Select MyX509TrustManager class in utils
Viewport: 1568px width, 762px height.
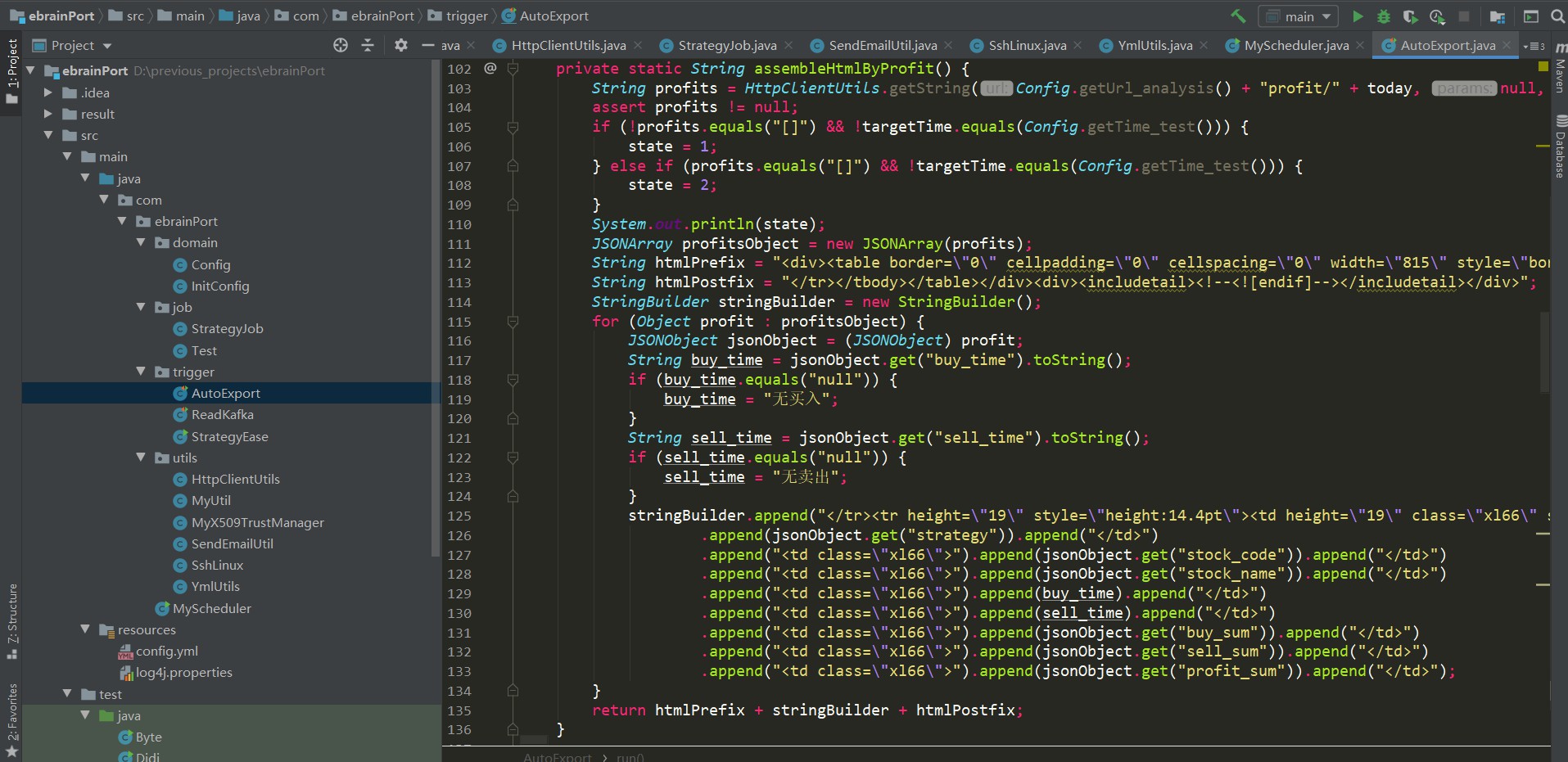tap(248, 522)
